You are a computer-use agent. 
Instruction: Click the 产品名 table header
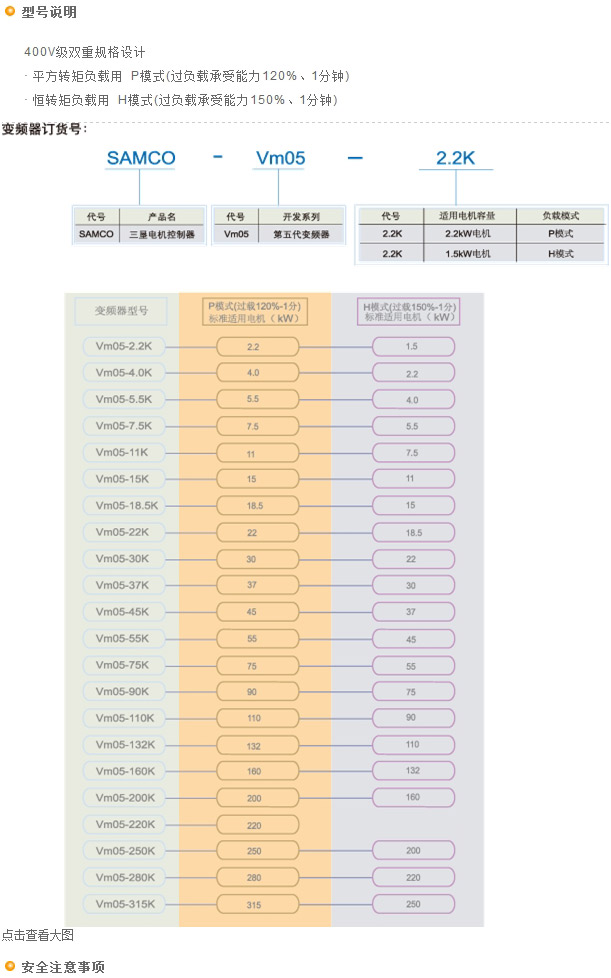click(162, 216)
